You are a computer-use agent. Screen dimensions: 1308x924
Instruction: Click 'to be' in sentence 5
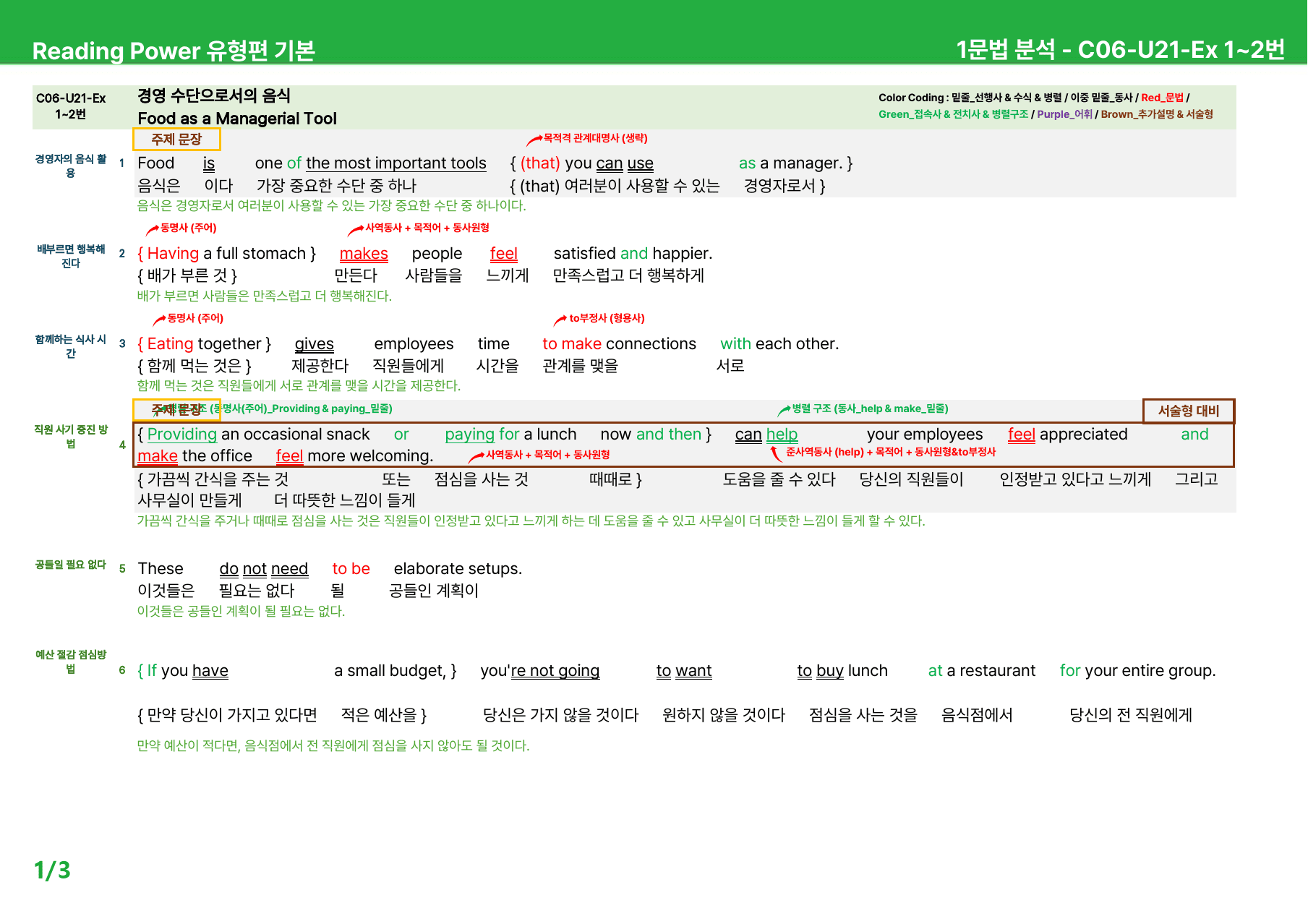351,569
